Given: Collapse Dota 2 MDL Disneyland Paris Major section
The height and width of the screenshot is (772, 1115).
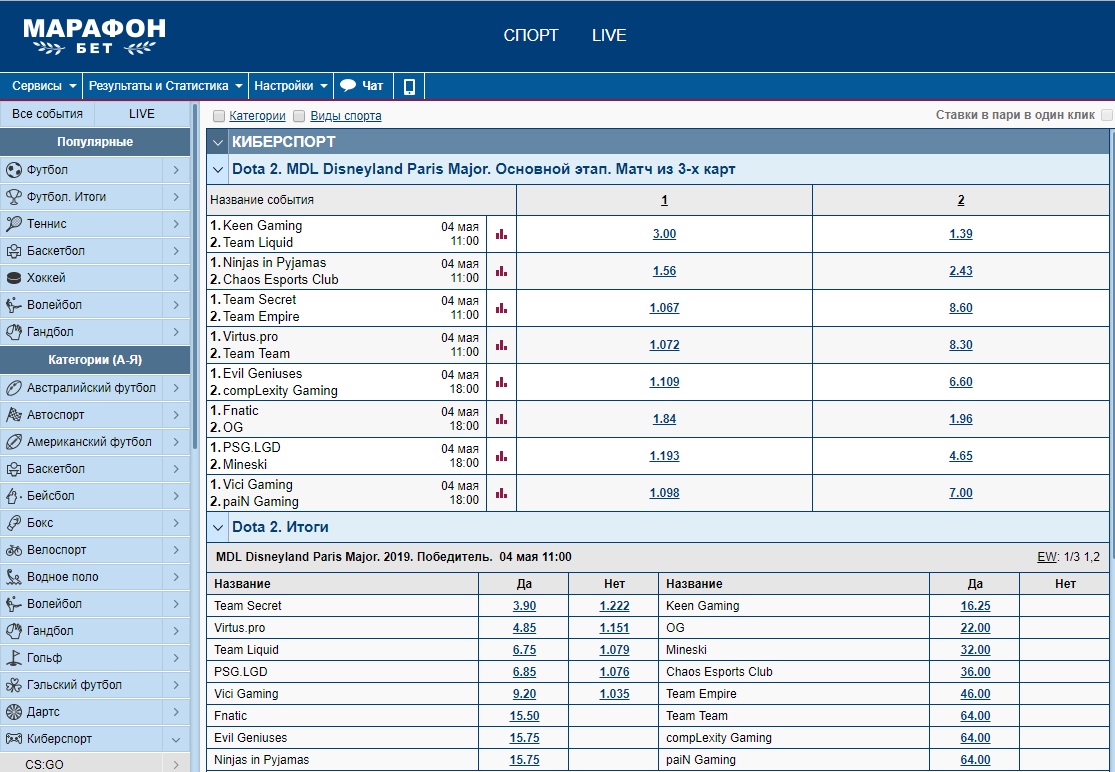Looking at the screenshot, I should pos(218,170).
